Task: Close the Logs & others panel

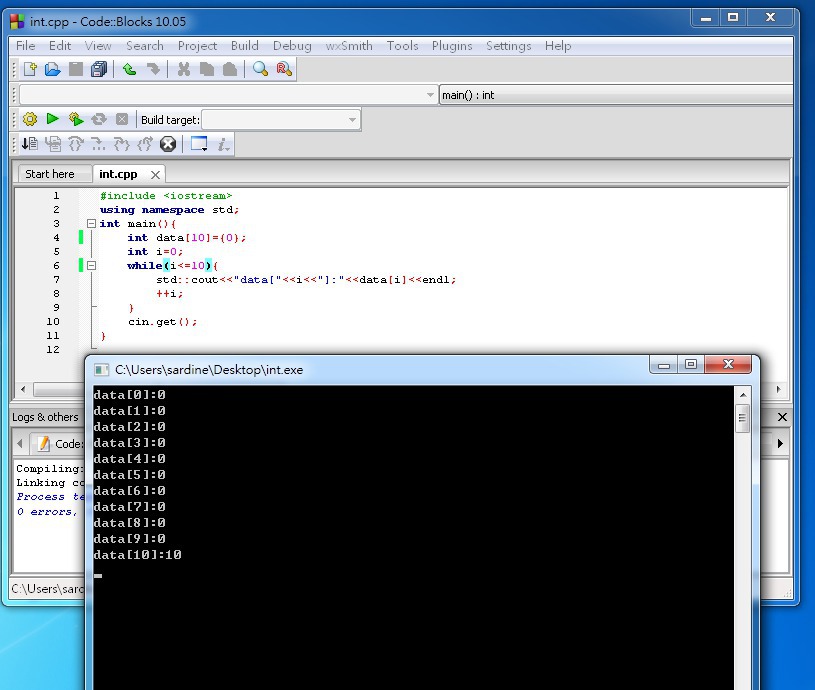Action: coord(782,417)
